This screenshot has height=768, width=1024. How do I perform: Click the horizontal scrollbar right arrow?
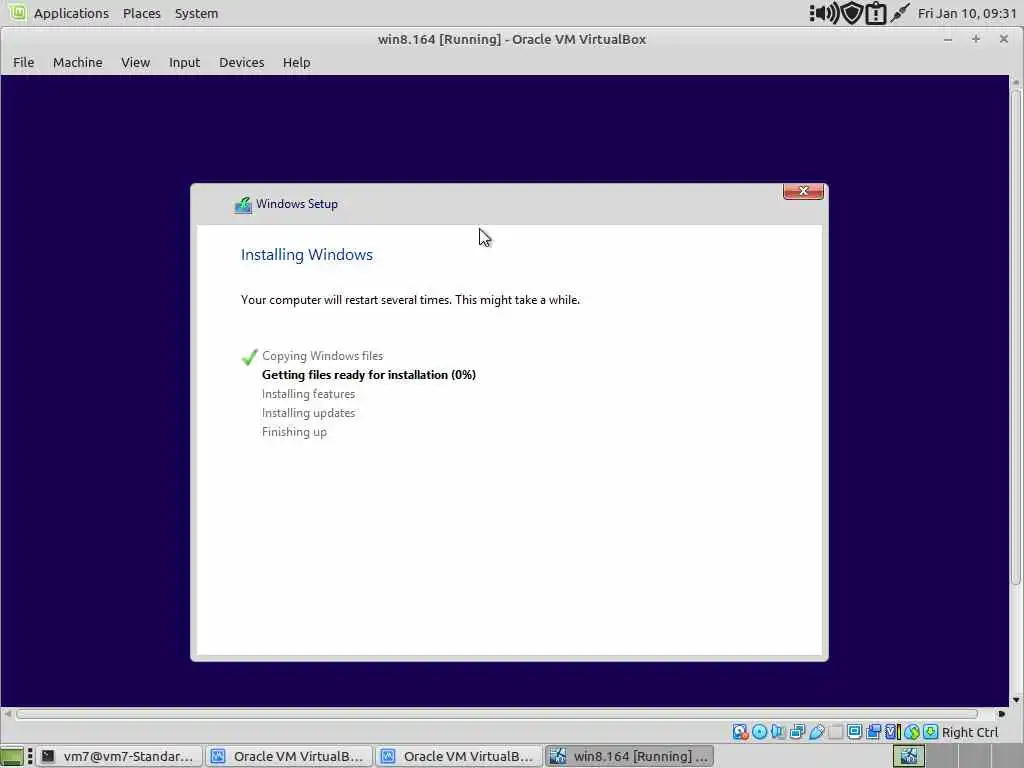point(1001,714)
